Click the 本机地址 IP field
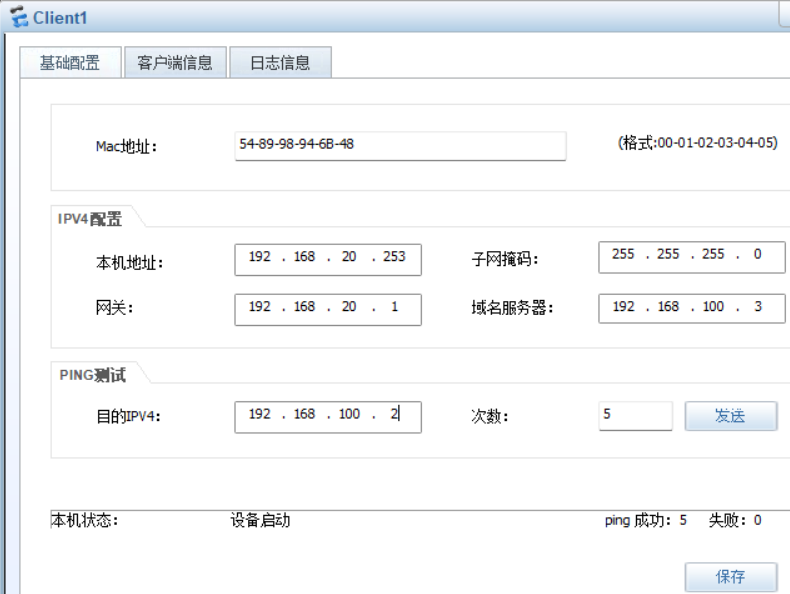 [x=328, y=259]
